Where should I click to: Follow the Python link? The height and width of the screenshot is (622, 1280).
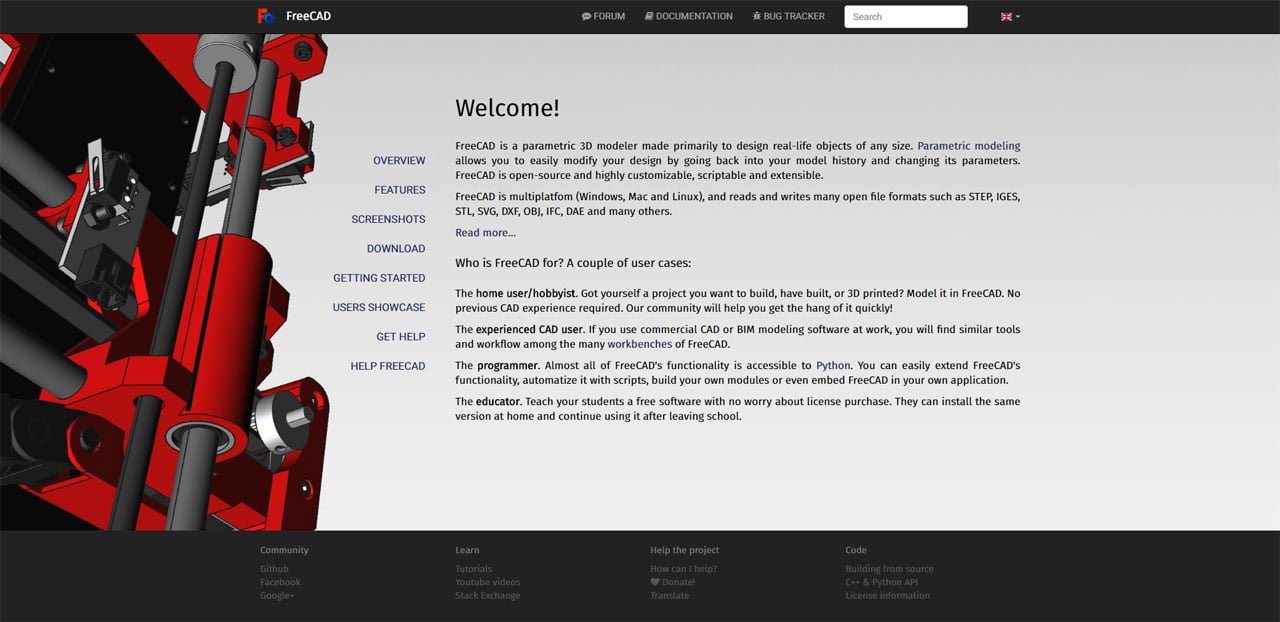click(x=833, y=366)
